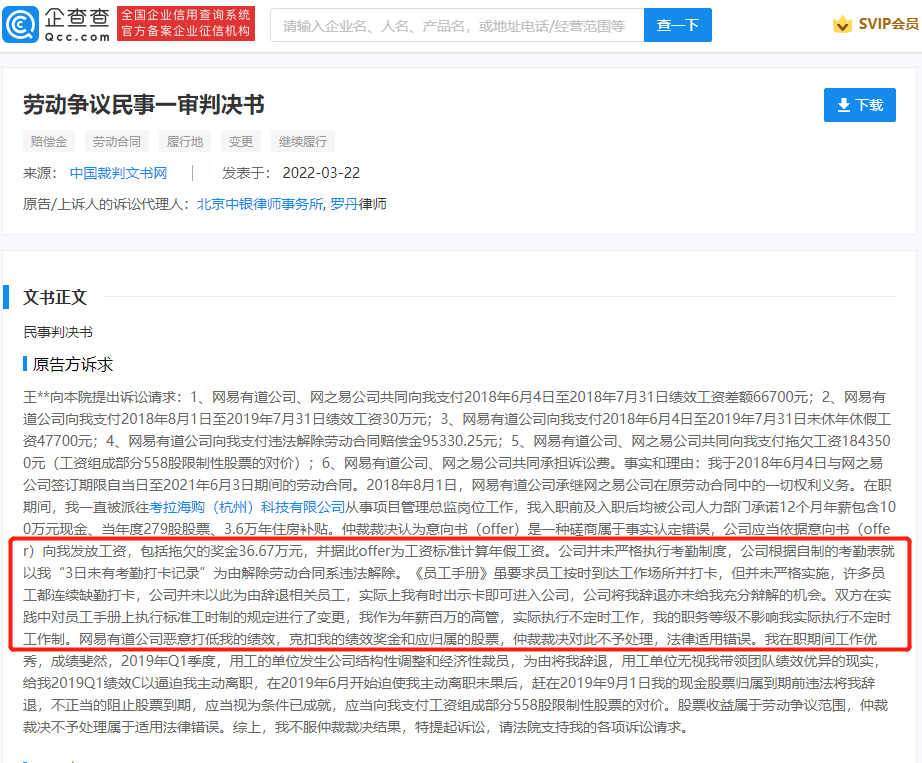Click the page title 劳动争议民事一审判决书

pyautogui.click(x=144, y=105)
